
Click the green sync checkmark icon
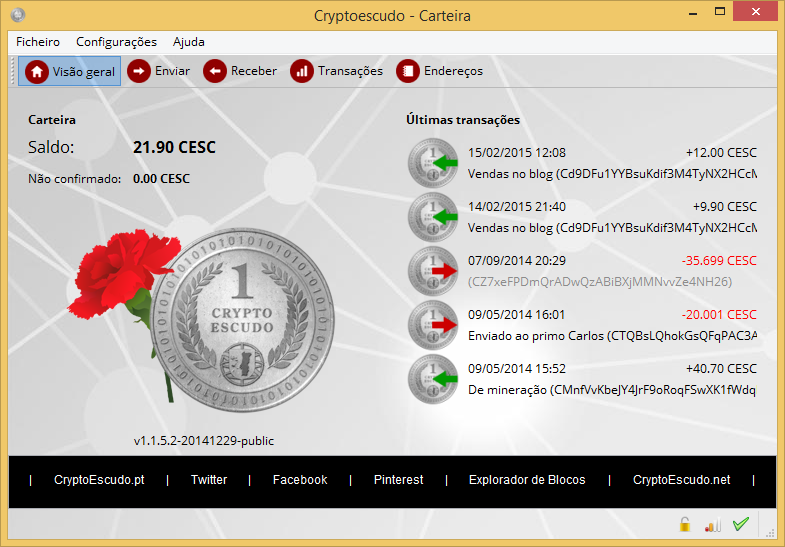[741, 524]
